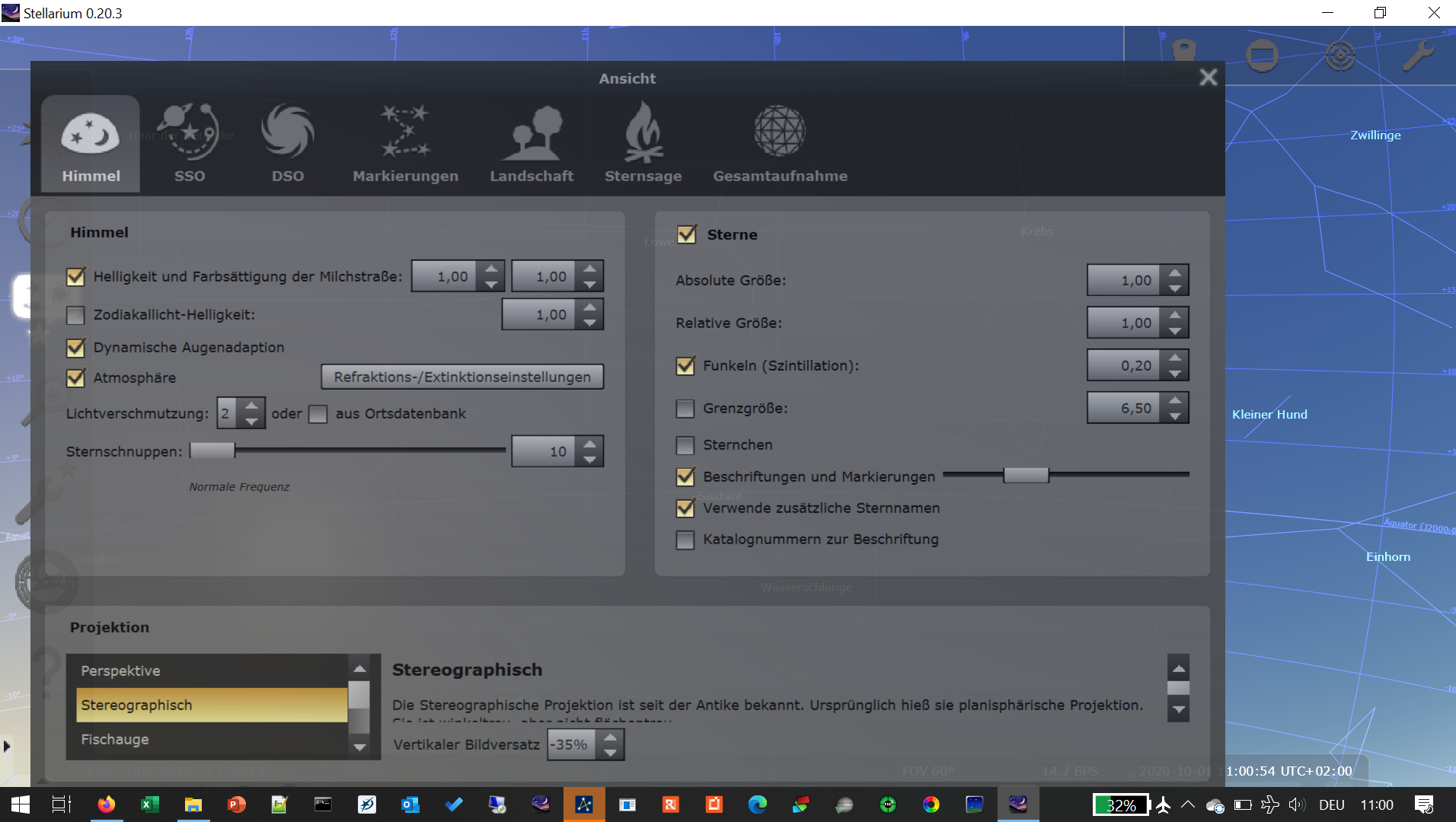
Task: Enable the Zodiakallicht-Helligkeit checkbox
Action: click(x=75, y=315)
